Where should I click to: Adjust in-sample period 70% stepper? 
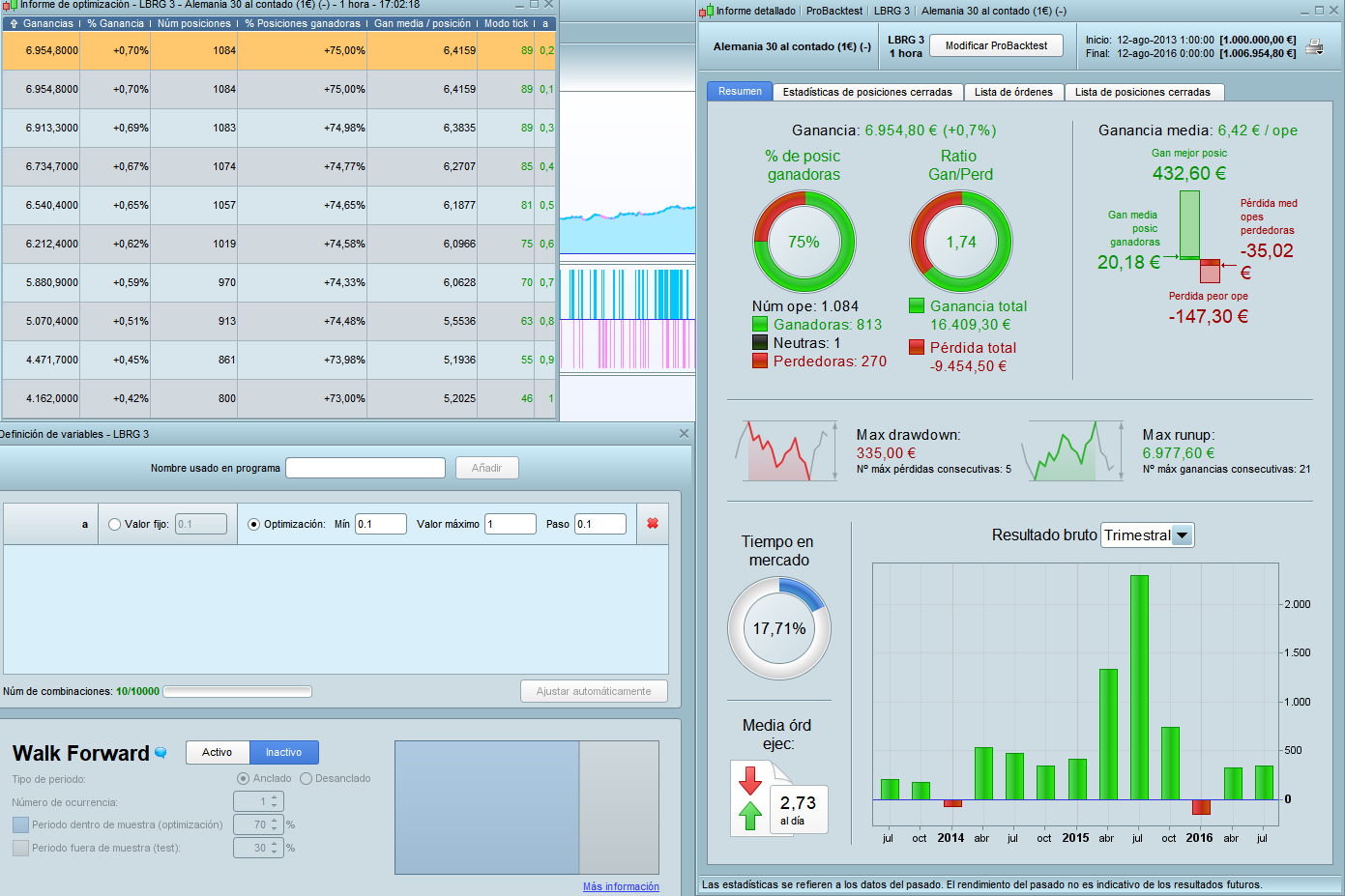point(275,824)
